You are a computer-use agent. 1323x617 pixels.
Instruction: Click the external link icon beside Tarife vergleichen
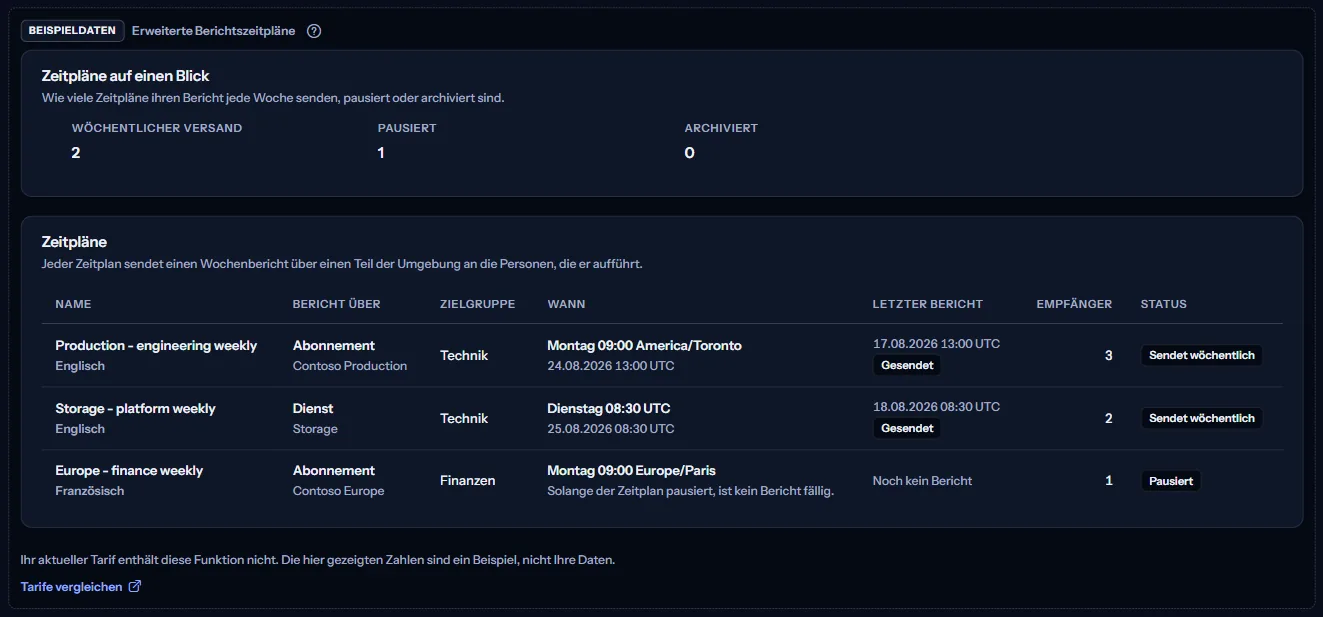click(x=135, y=587)
